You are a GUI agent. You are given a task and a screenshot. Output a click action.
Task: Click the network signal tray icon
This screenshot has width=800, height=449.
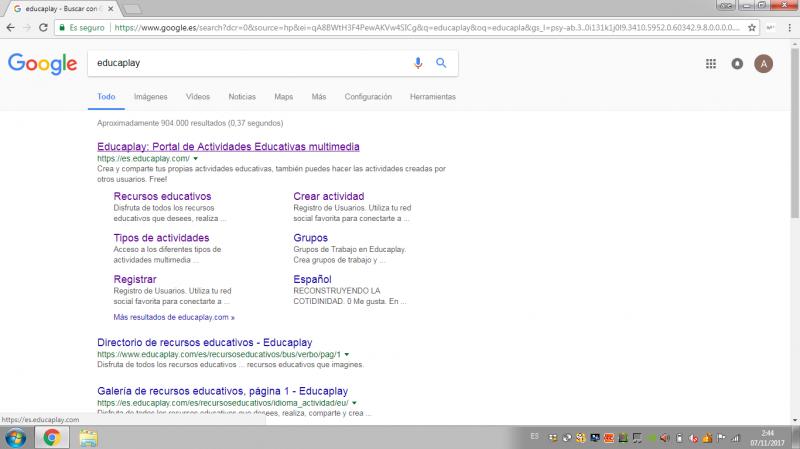point(735,438)
